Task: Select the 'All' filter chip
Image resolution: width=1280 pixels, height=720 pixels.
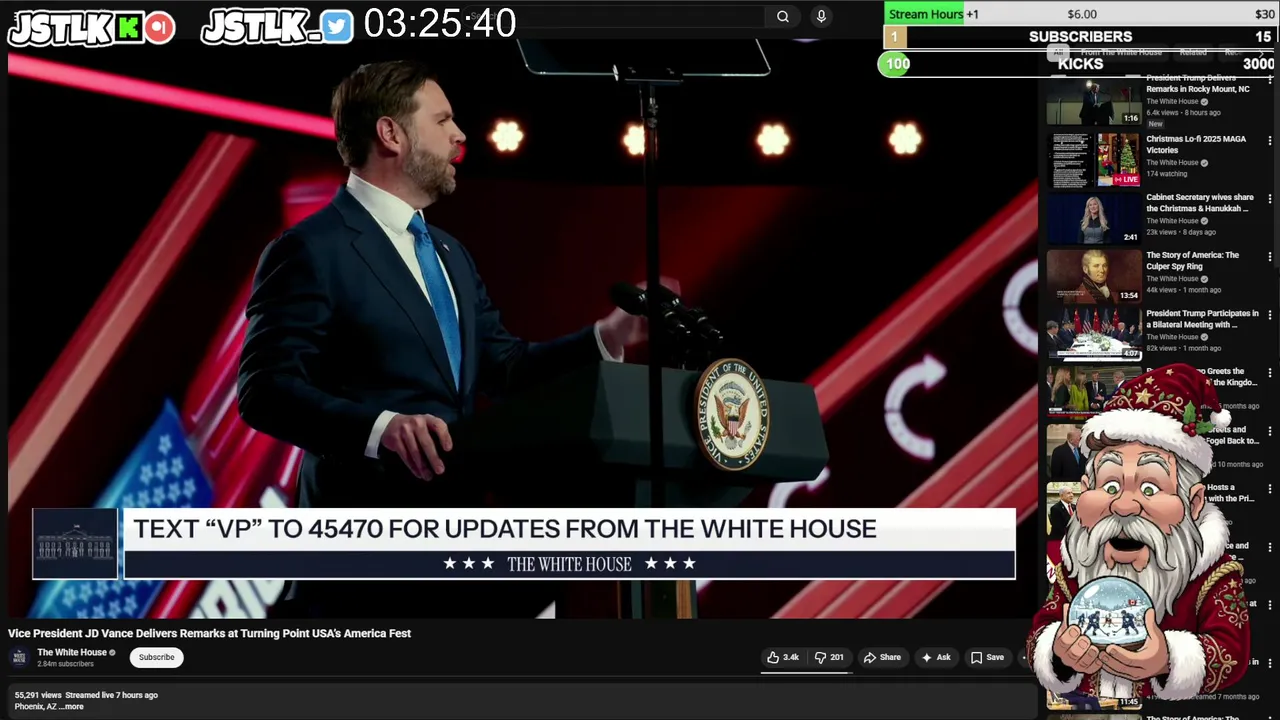Action: pyautogui.click(x=1057, y=52)
